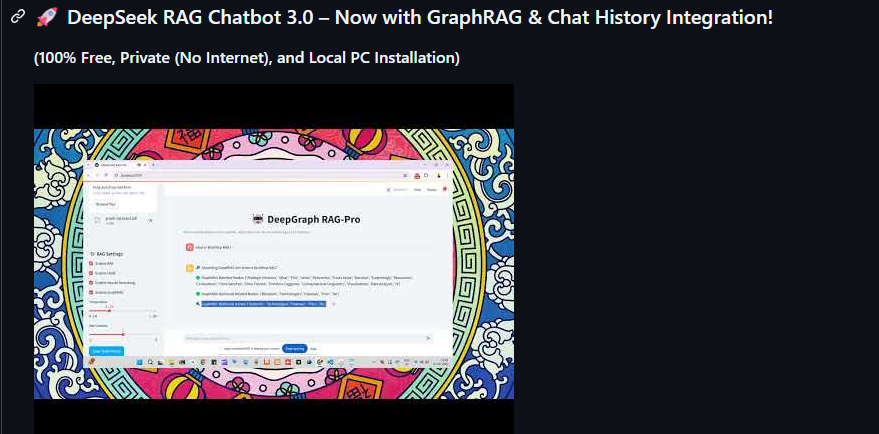Click the blue Clear Chat History button
879x434 pixels.
106,351
